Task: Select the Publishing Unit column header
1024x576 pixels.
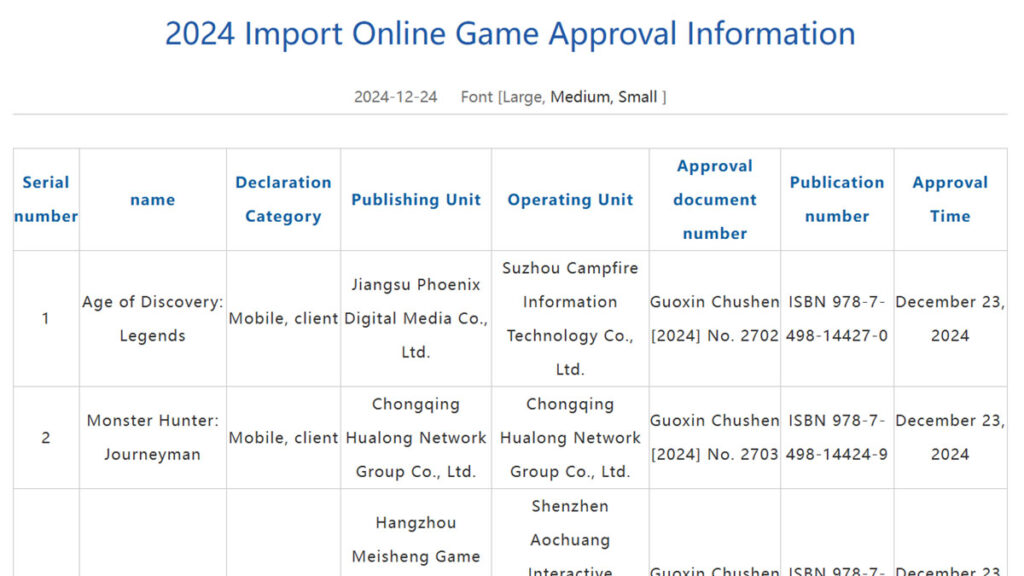Action: [x=416, y=200]
